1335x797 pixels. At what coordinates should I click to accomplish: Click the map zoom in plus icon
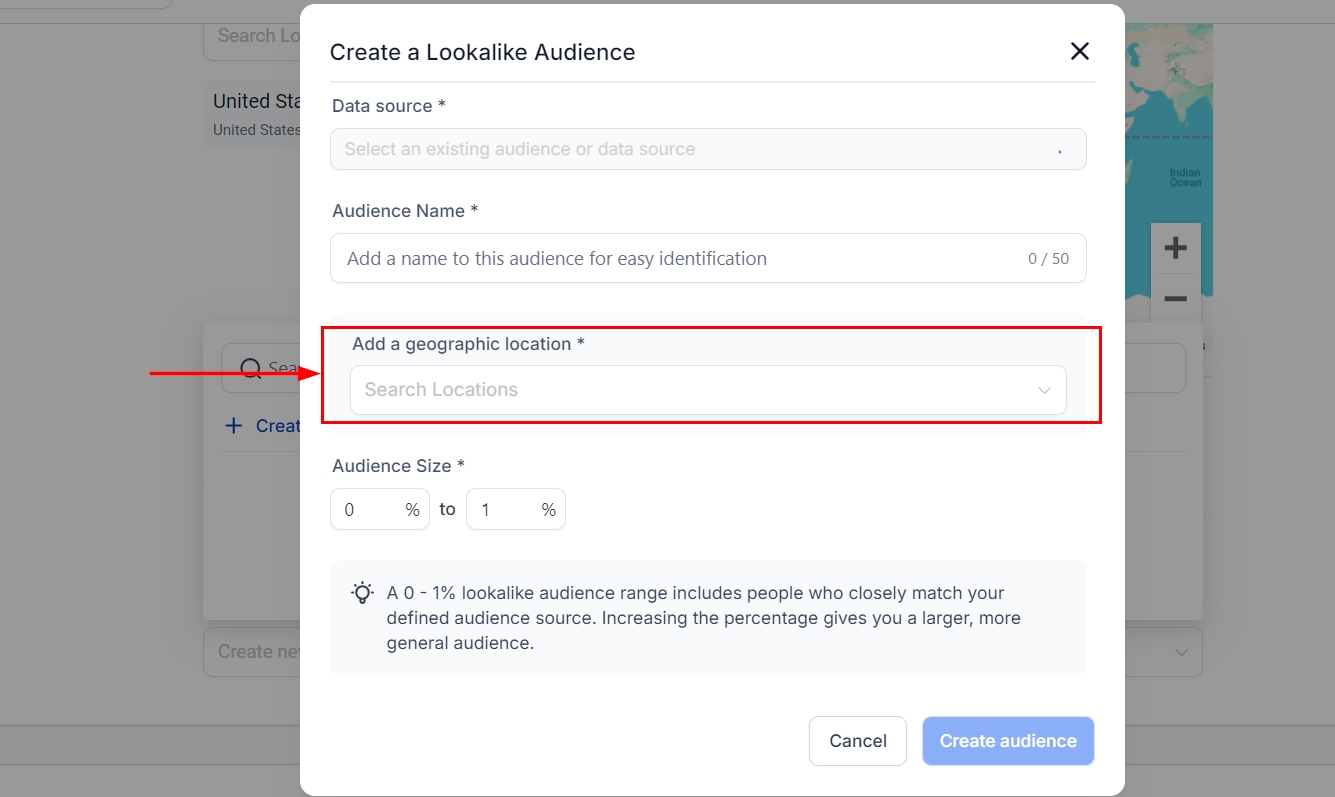1175,248
